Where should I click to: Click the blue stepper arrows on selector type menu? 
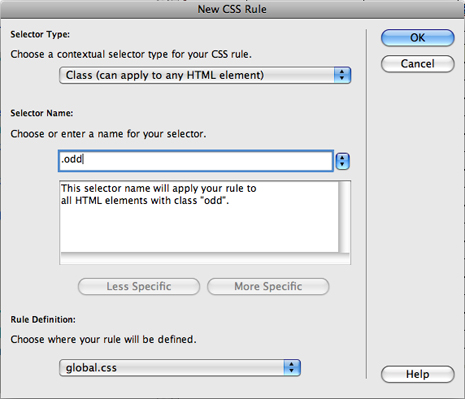[342, 75]
